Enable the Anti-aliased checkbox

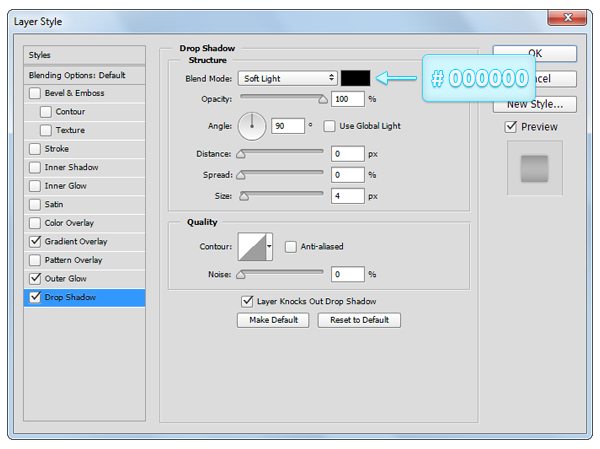[x=291, y=246]
